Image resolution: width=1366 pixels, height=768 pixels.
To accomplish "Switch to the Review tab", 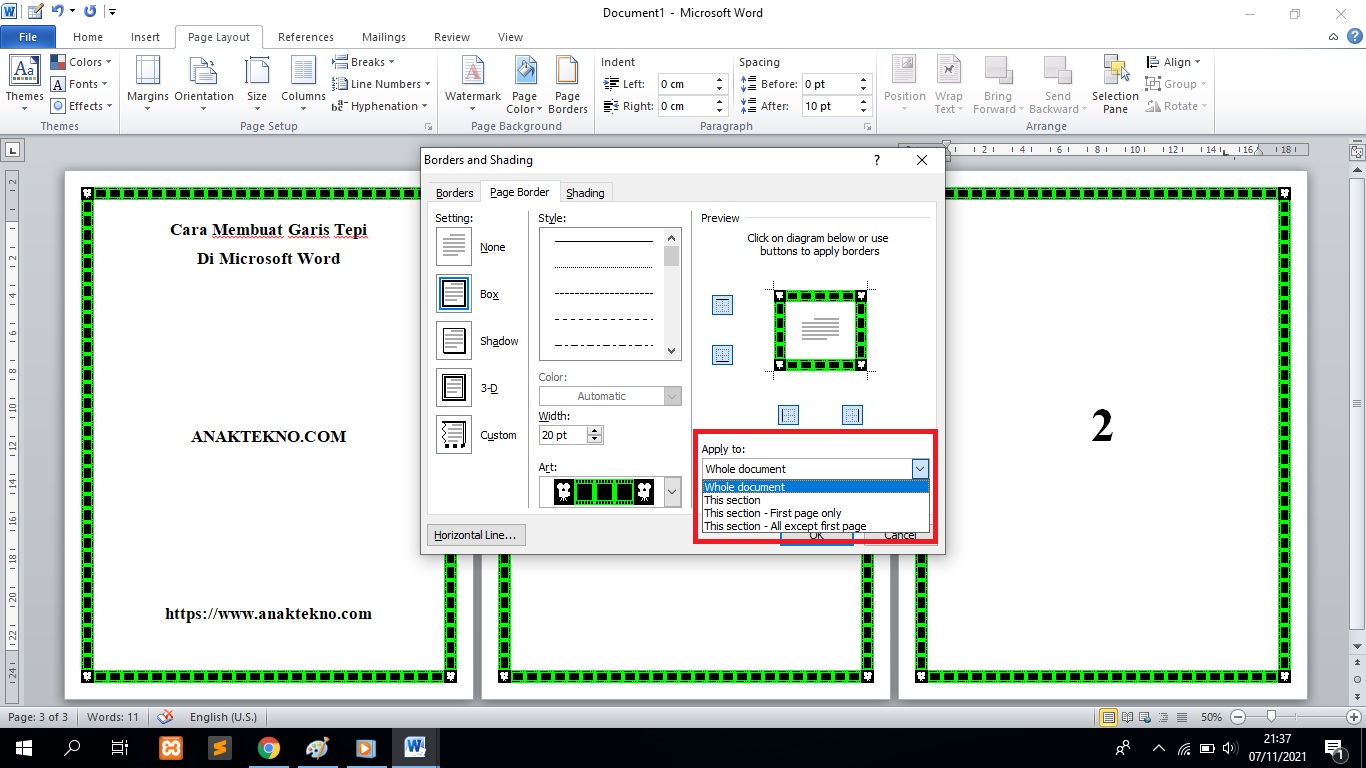I will pos(452,37).
